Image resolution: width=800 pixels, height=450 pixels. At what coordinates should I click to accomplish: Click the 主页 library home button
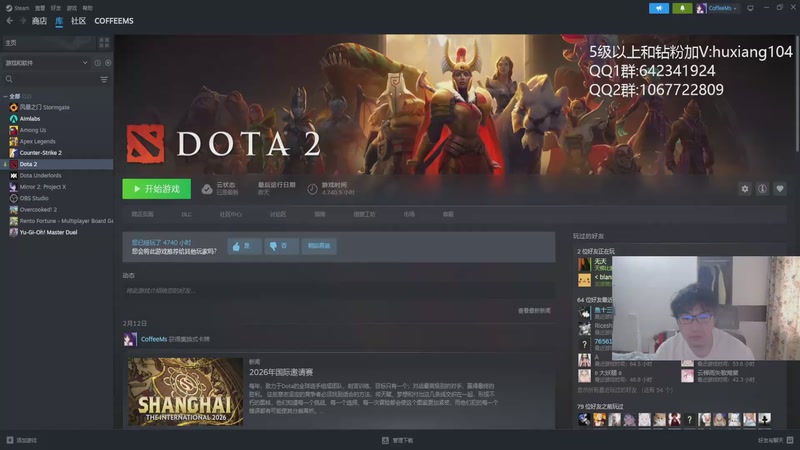click(48, 43)
